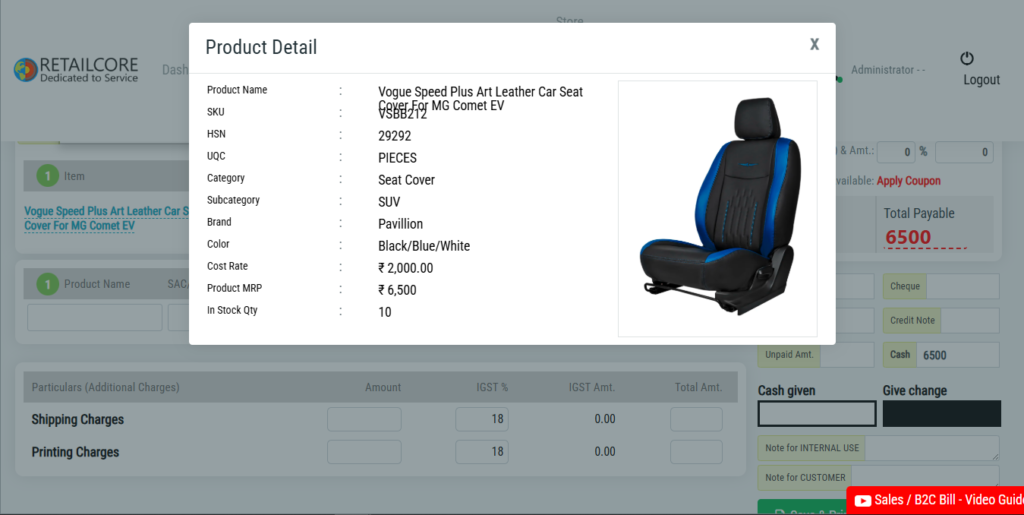Click the green Item number badge
1024x515 pixels.
pos(48,176)
